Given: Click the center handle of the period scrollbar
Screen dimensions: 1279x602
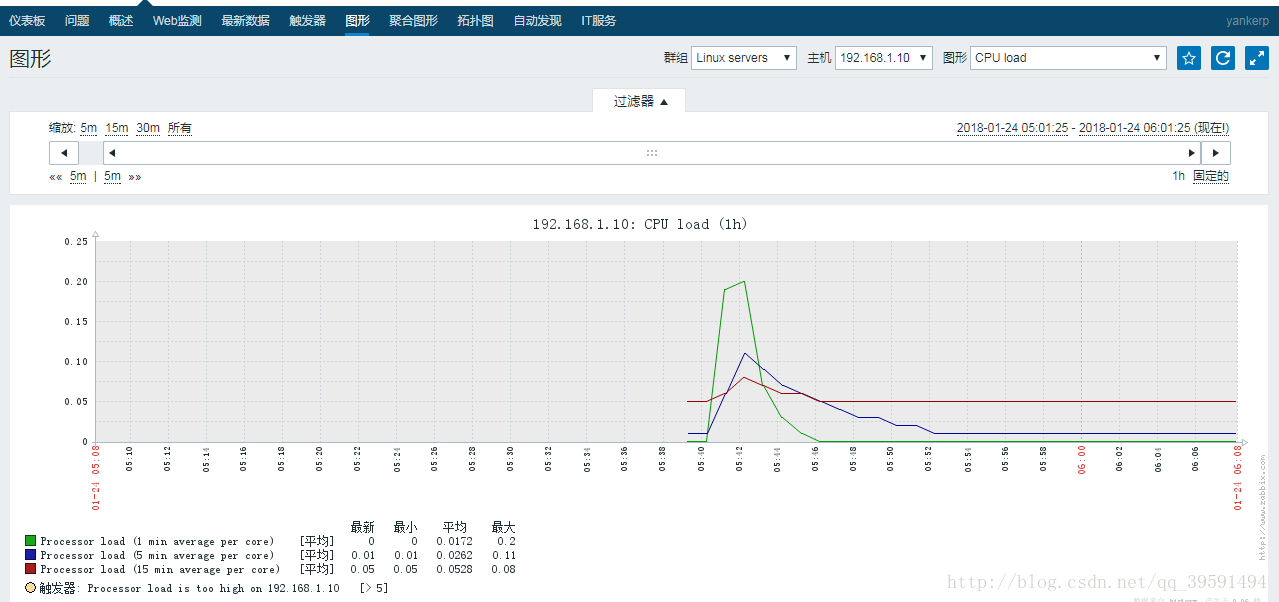Looking at the screenshot, I should pyautogui.click(x=651, y=152).
